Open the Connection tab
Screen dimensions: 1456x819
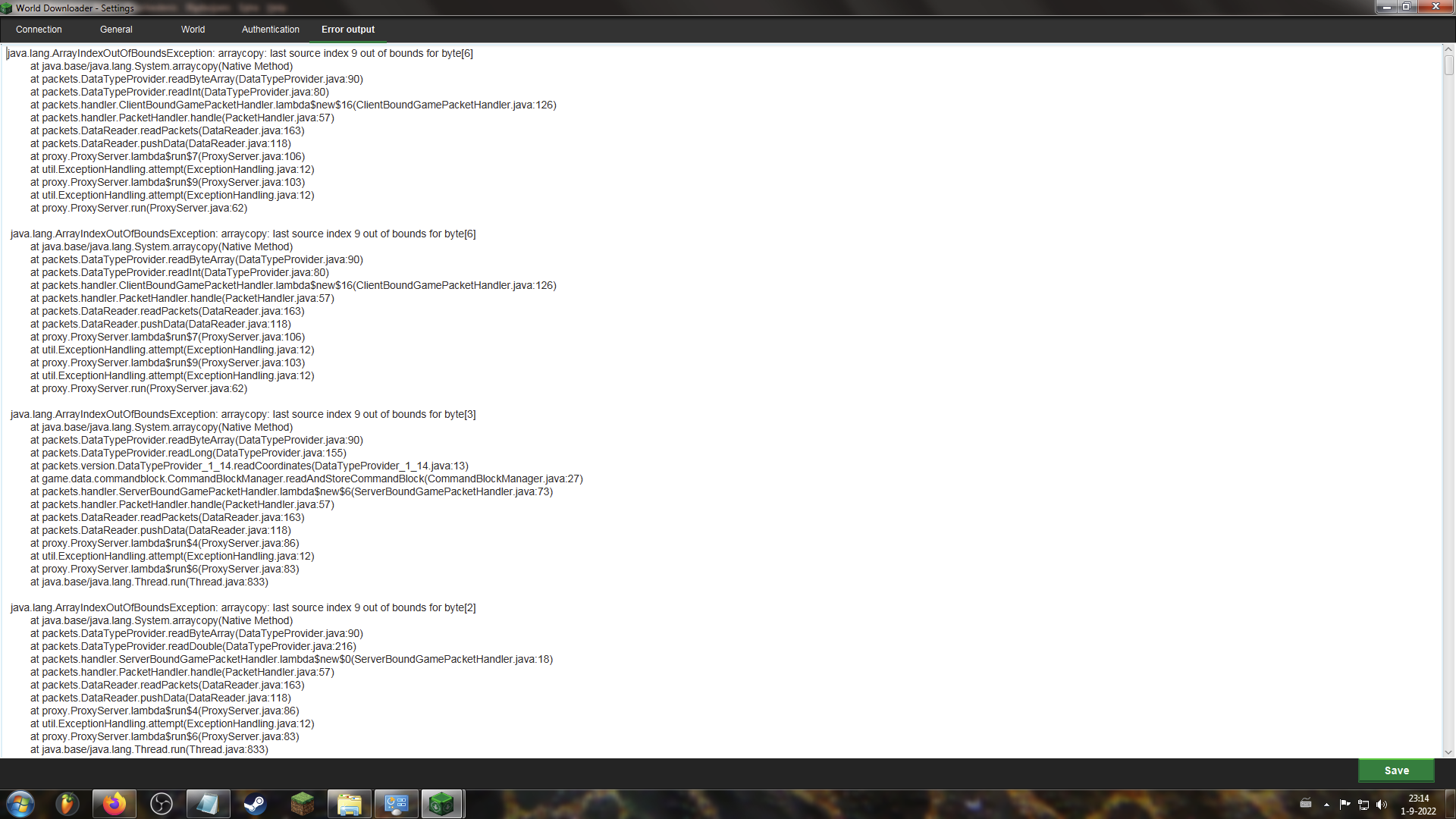tap(39, 30)
